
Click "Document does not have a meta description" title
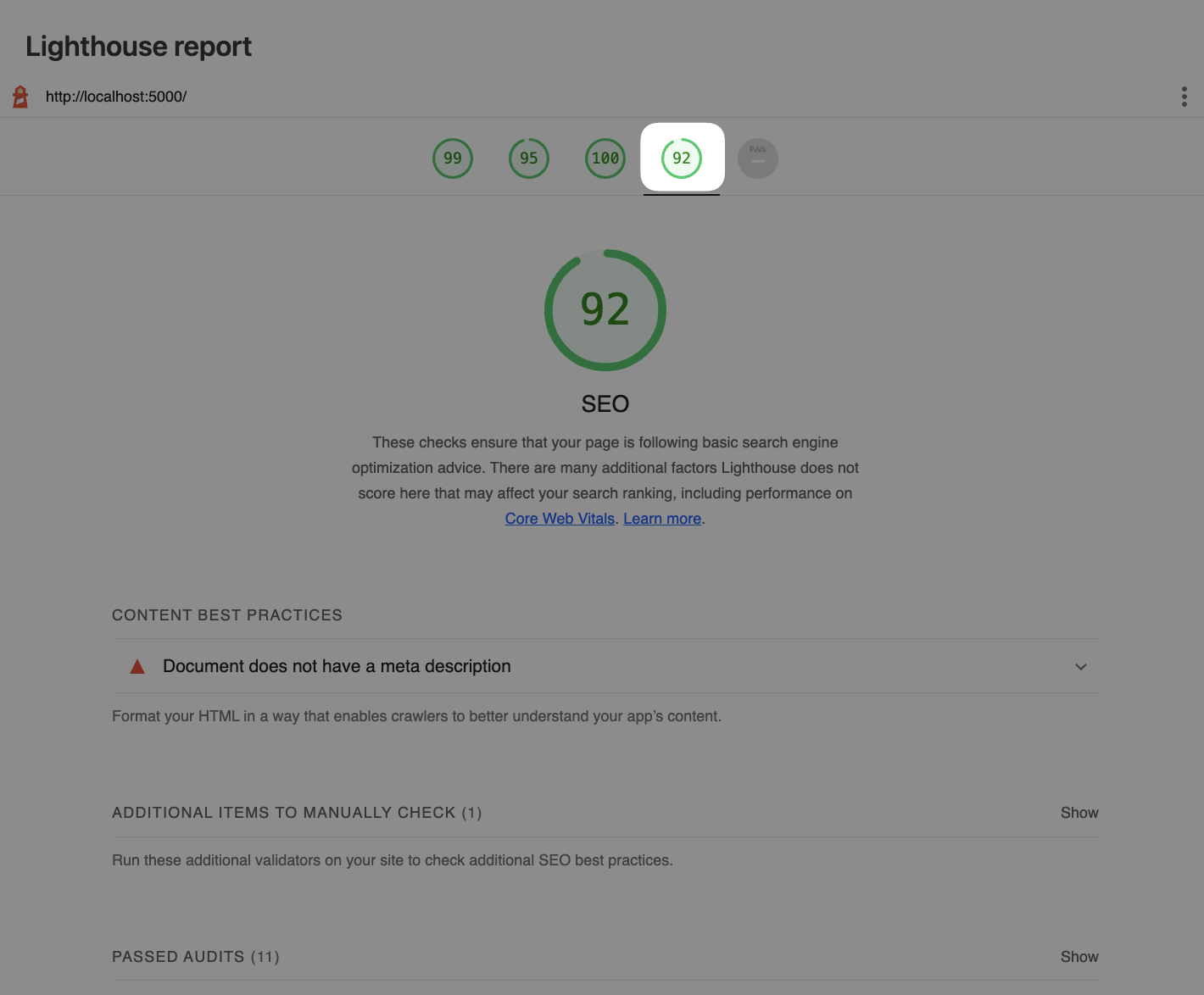pos(337,666)
